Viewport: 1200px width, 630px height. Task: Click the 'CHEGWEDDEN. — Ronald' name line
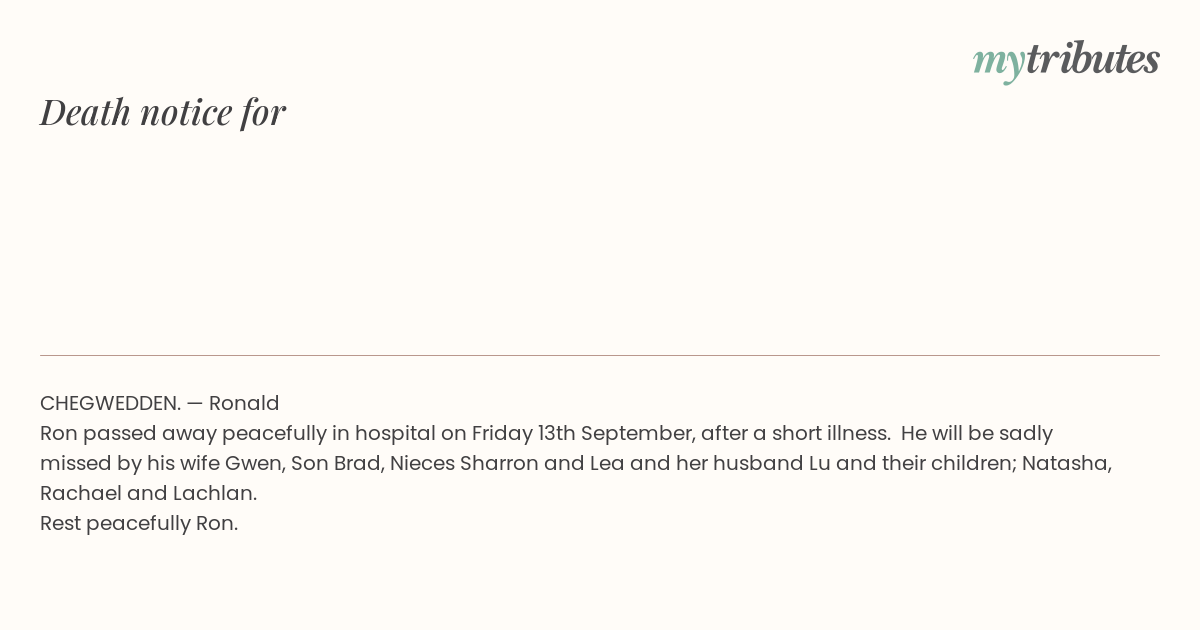click(160, 403)
